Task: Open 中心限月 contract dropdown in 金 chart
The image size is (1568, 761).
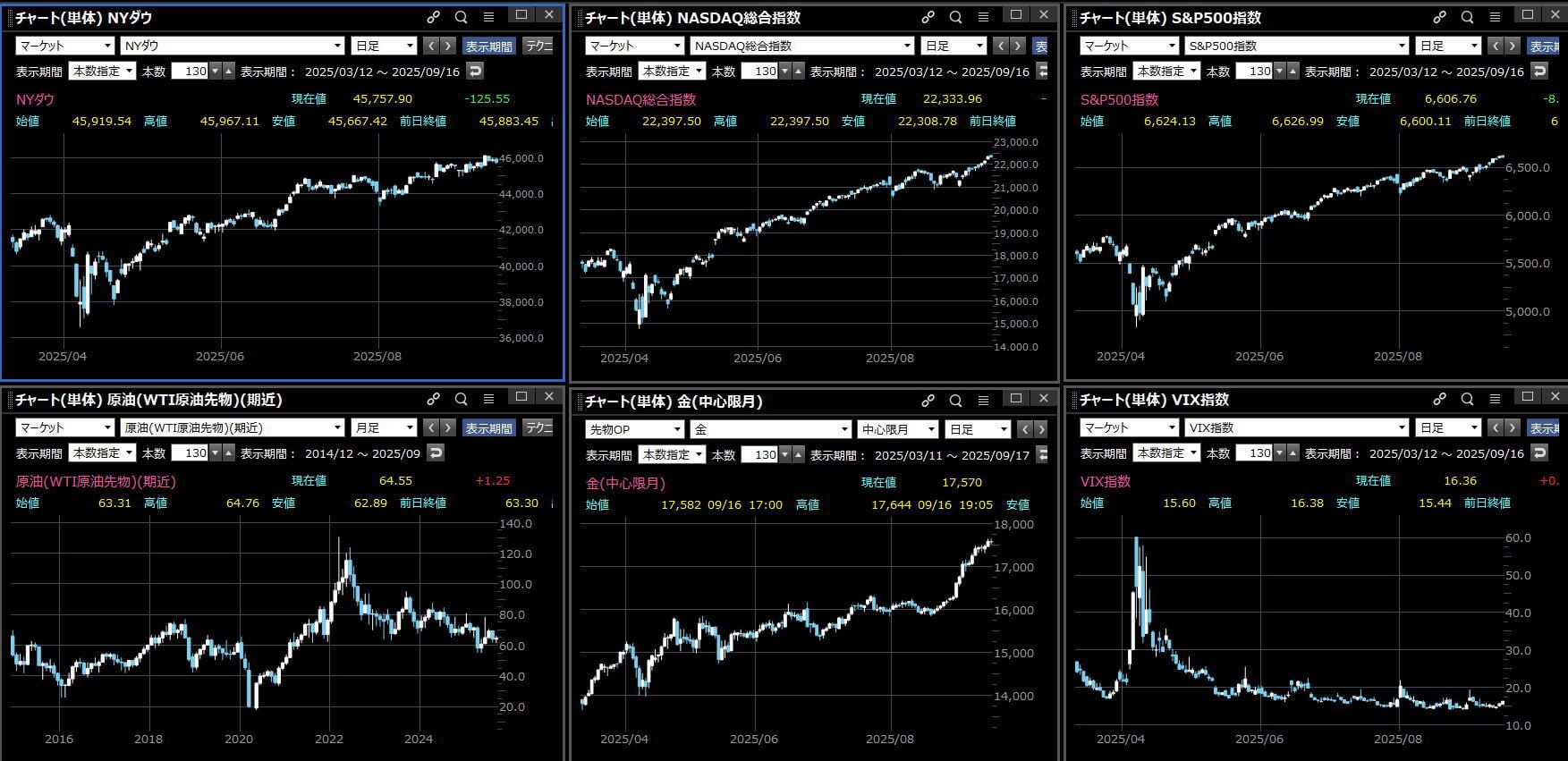Action: click(x=897, y=429)
